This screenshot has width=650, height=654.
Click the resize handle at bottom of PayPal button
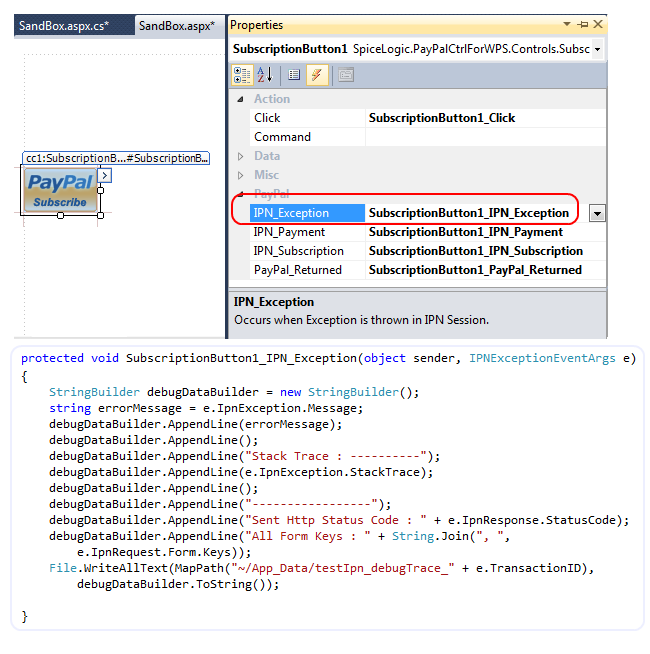coord(60,215)
